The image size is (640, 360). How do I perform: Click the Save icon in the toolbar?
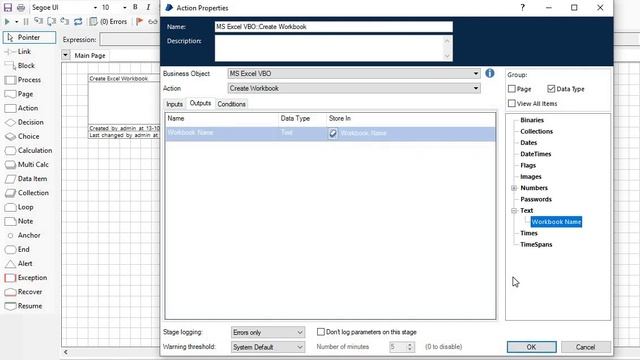8,7
